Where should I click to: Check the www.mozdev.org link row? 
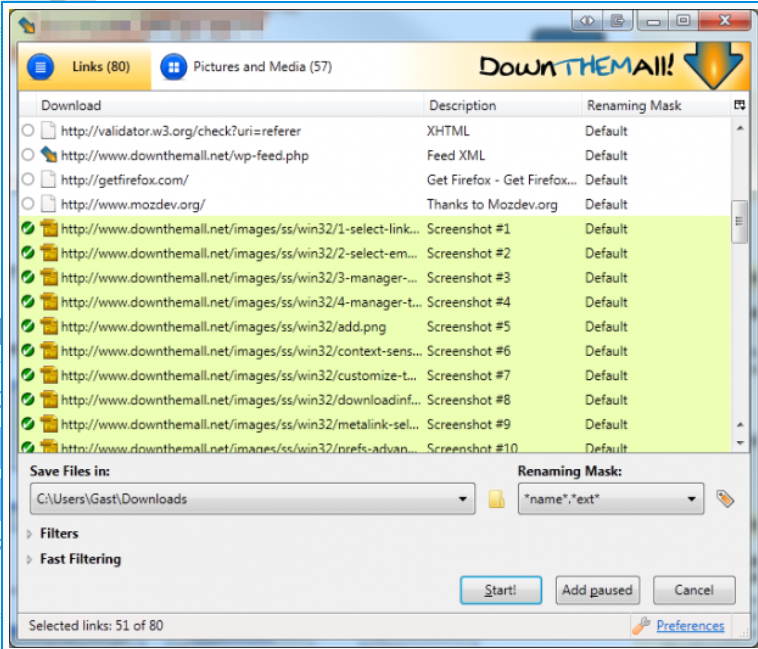[x=28, y=204]
